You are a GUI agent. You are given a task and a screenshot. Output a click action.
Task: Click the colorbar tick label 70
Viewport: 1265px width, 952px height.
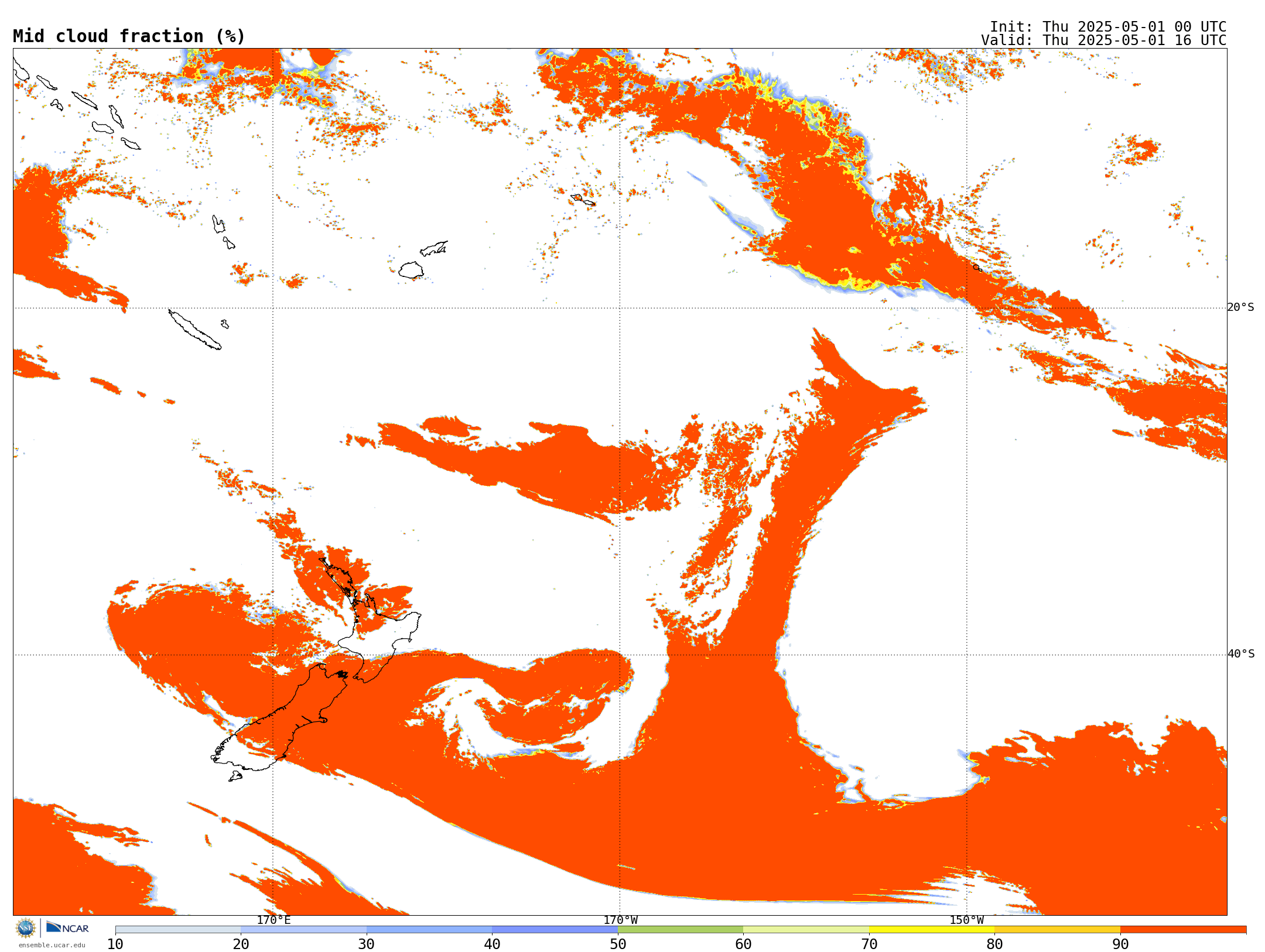click(x=869, y=944)
